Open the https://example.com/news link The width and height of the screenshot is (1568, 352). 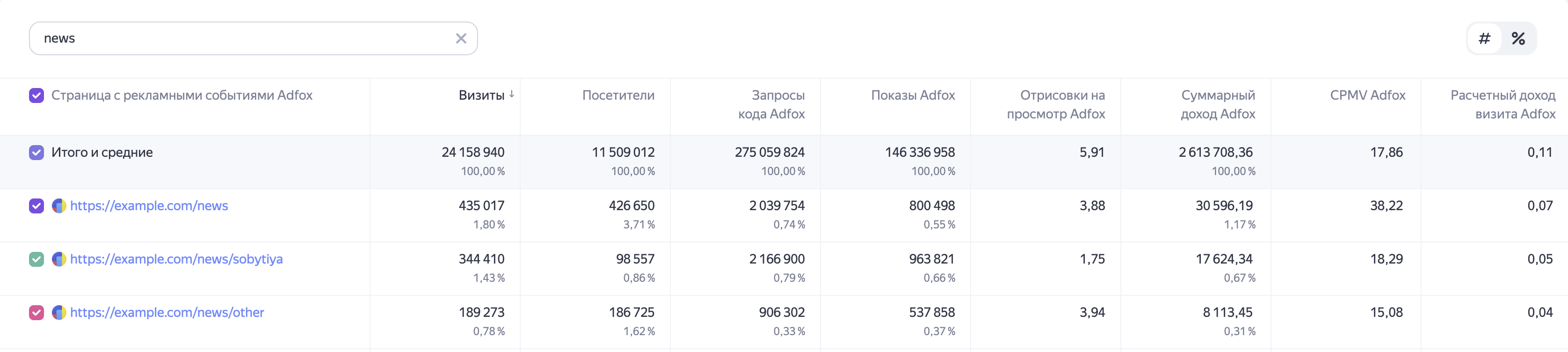pyautogui.click(x=149, y=206)
